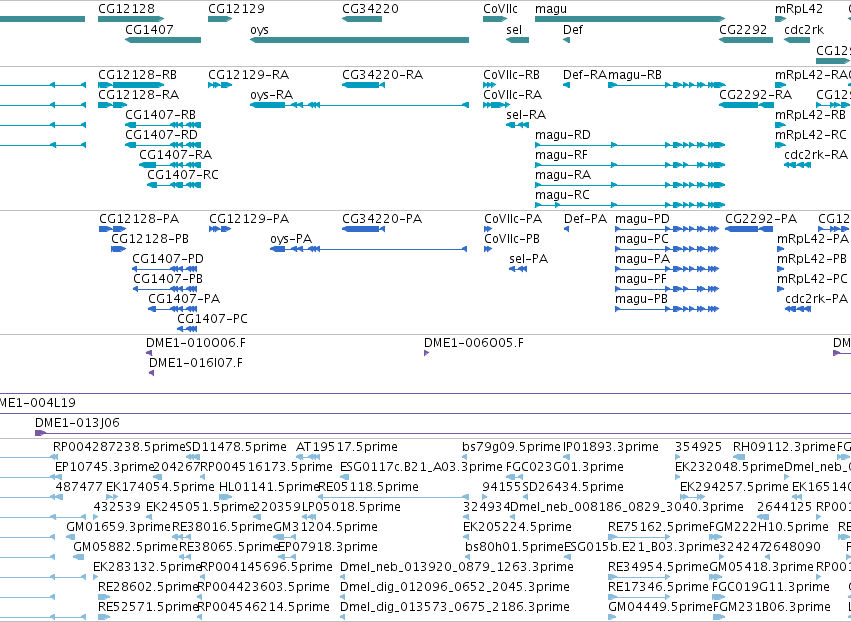The image size is (851, 622).
Task: Select protein cdc2rk-PA
Action: (817, 299)
